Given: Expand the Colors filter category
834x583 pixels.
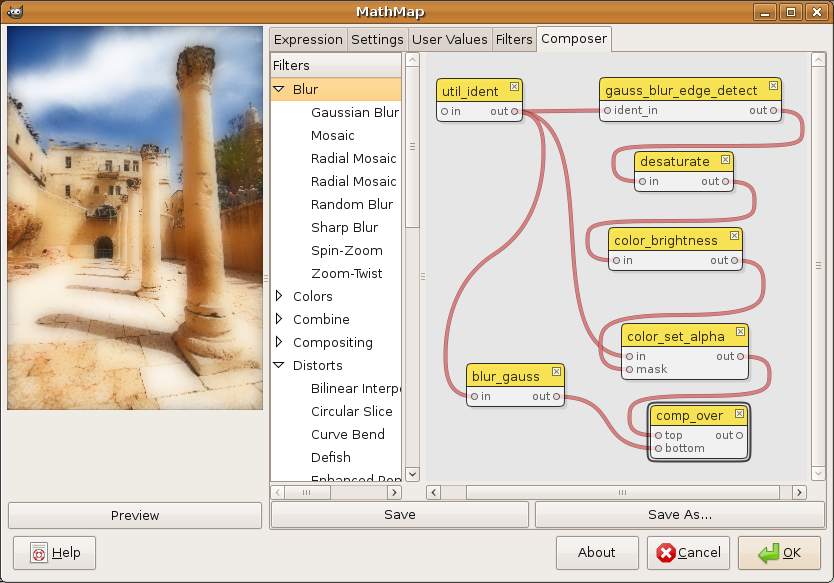Looking at the screenshot, I should (279, 296).
